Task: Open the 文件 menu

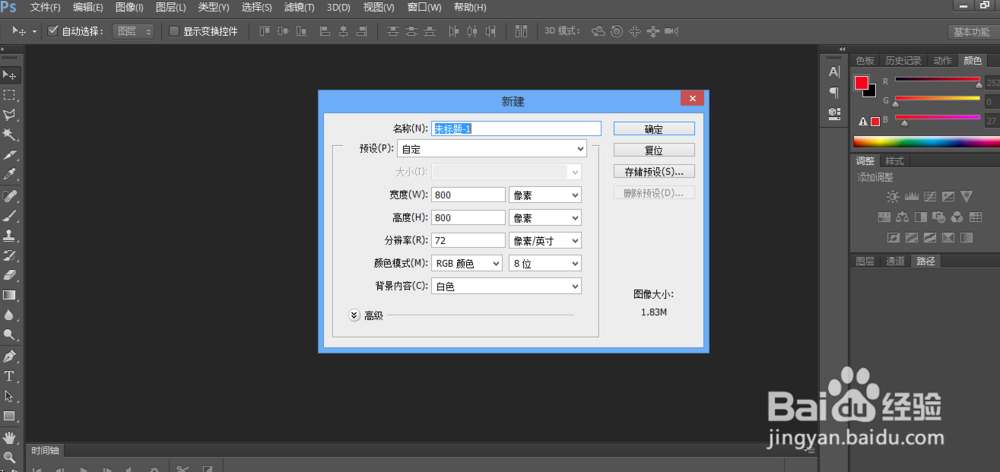Action: click(x=45, y=8)
